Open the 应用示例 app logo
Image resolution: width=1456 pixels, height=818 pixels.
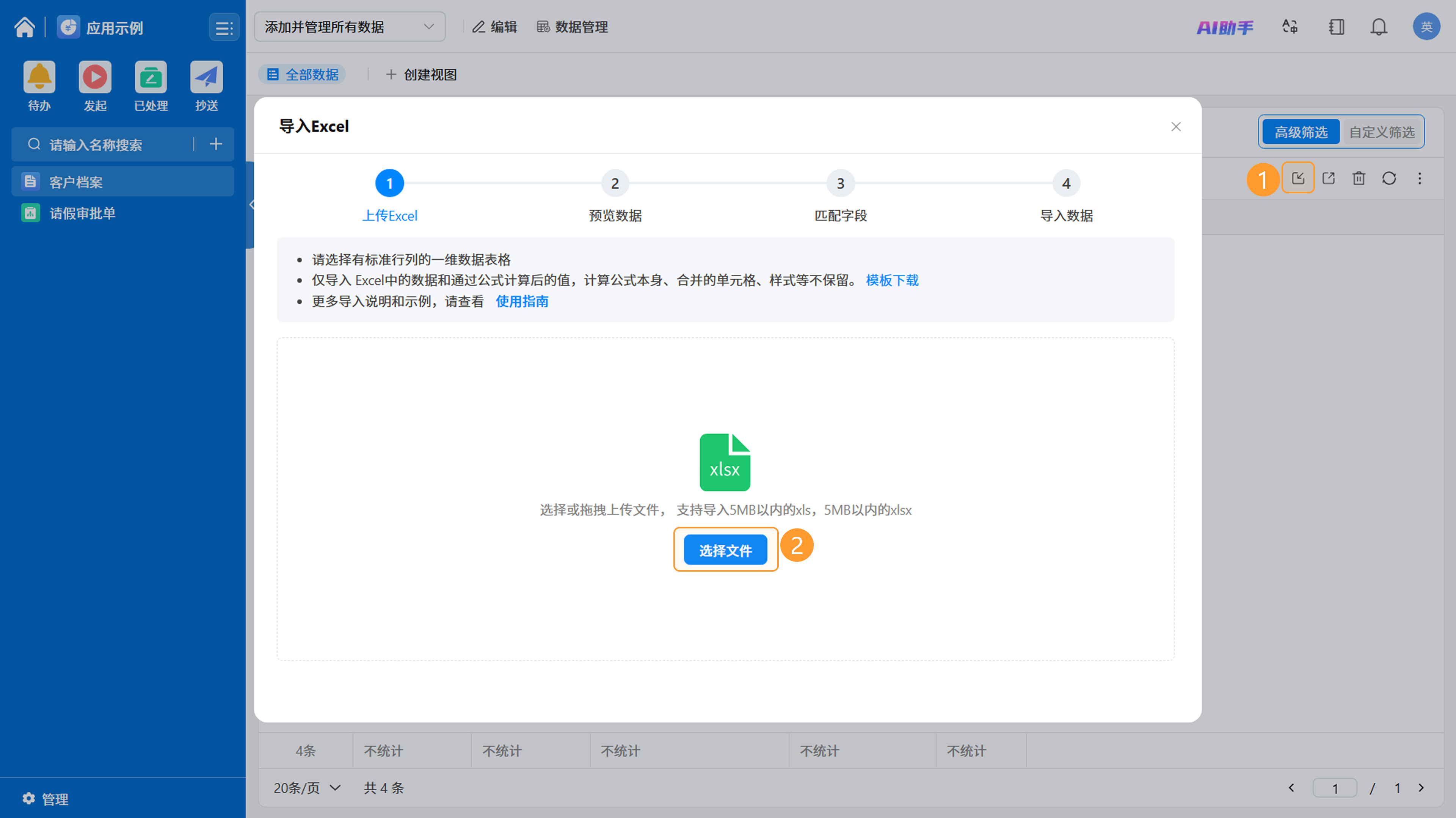coord(68,27)
